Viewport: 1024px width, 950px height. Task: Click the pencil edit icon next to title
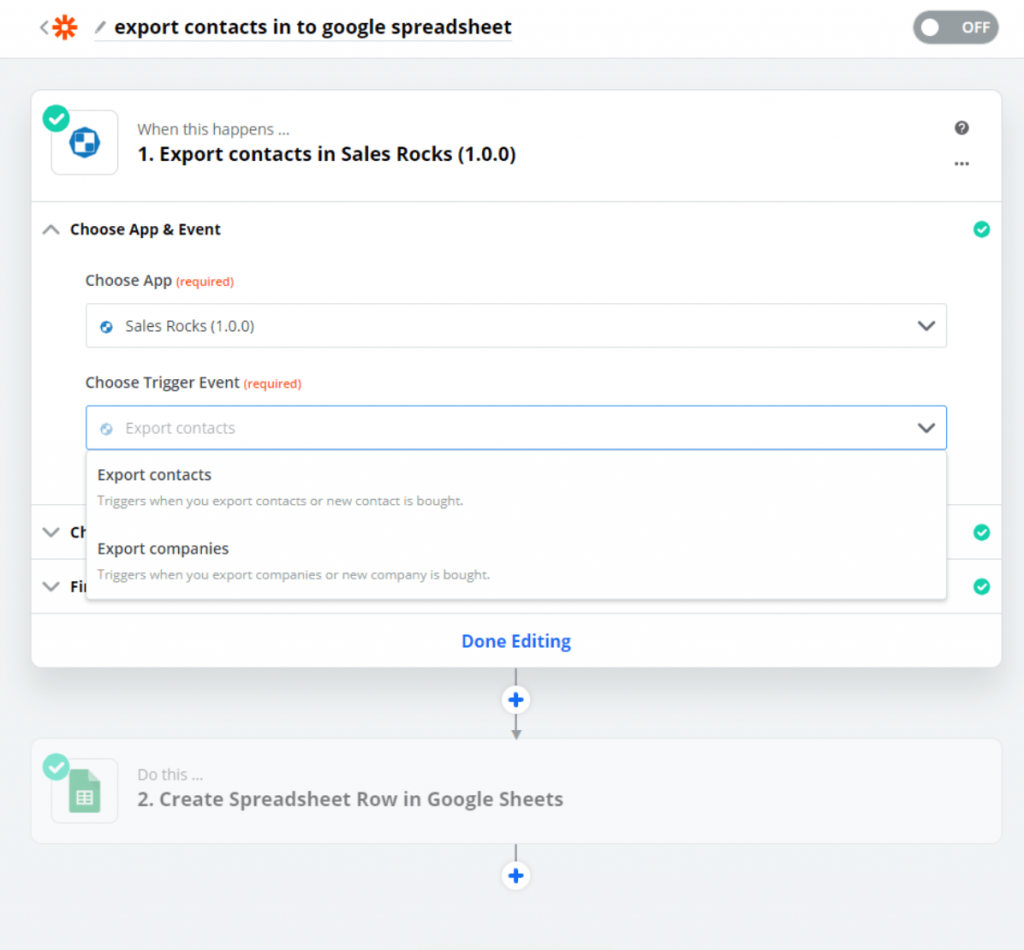pyautogui.click(x=100, y=27)
